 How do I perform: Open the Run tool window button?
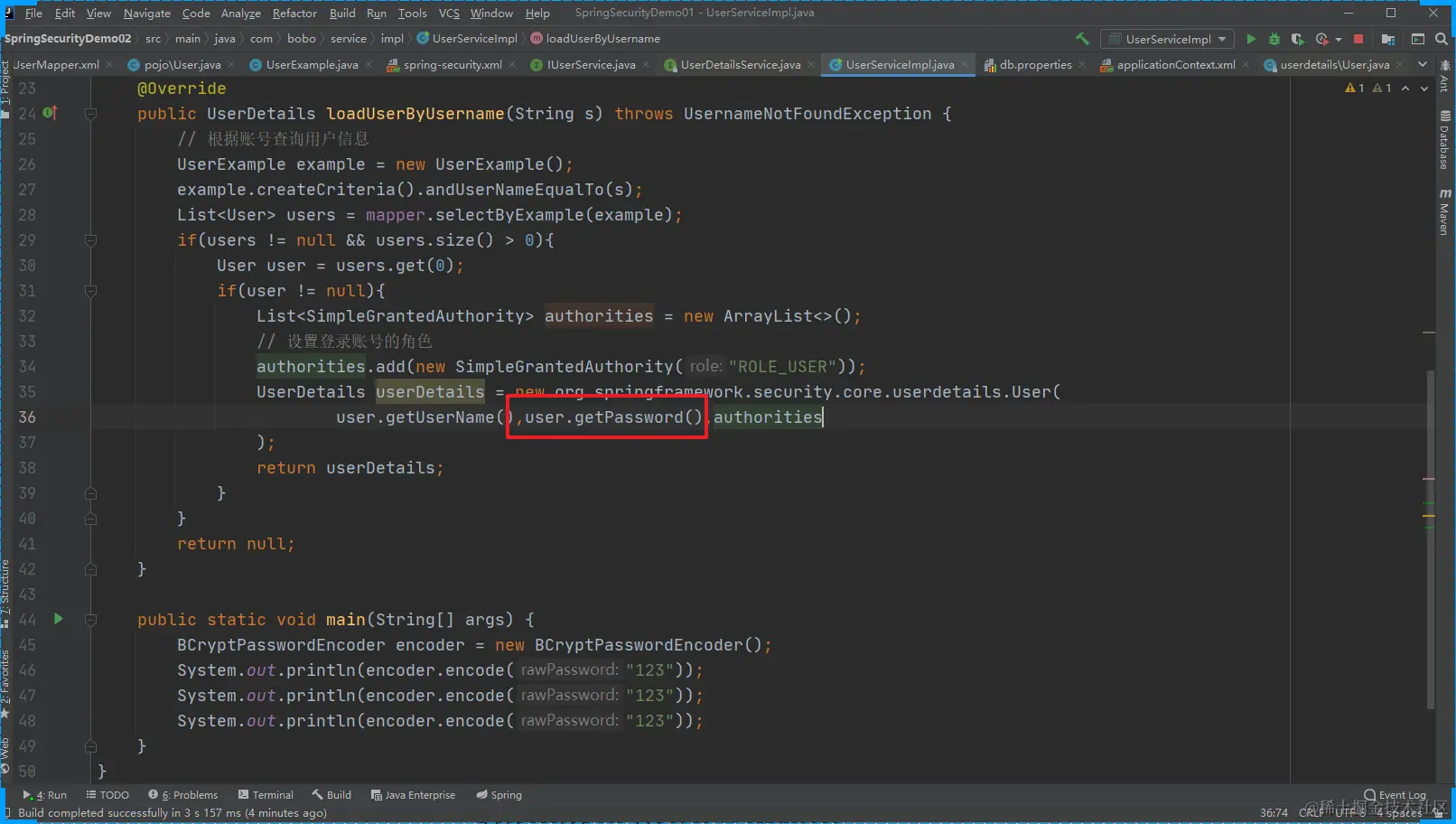click(45, 795)
